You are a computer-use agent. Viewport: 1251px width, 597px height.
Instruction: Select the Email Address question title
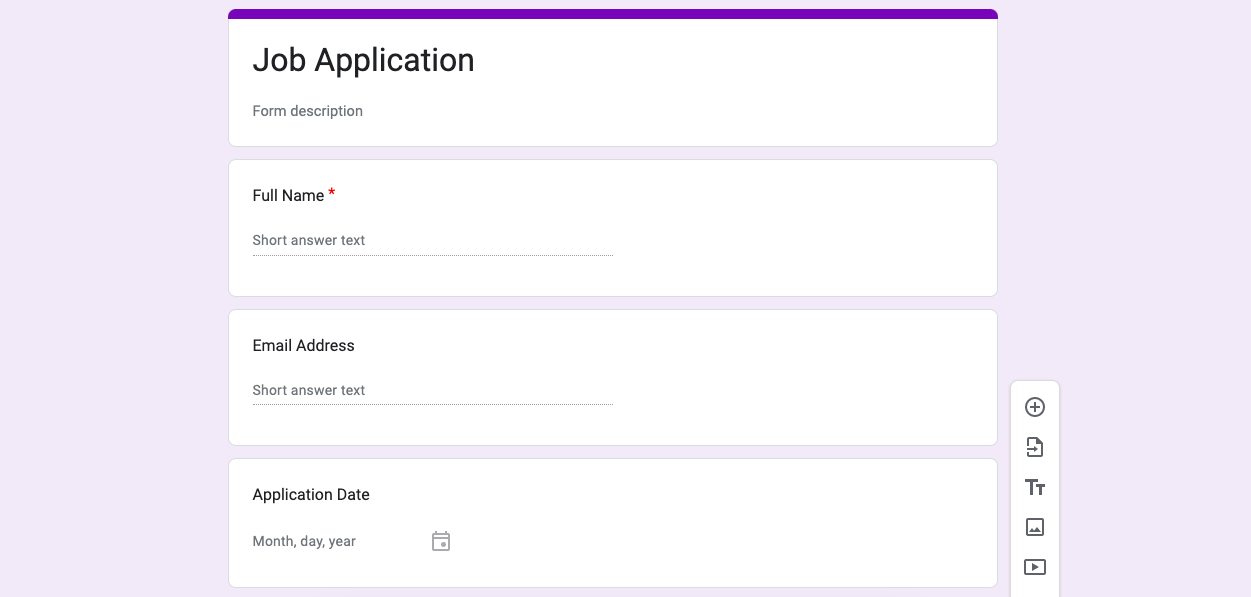tap(303, 346)
